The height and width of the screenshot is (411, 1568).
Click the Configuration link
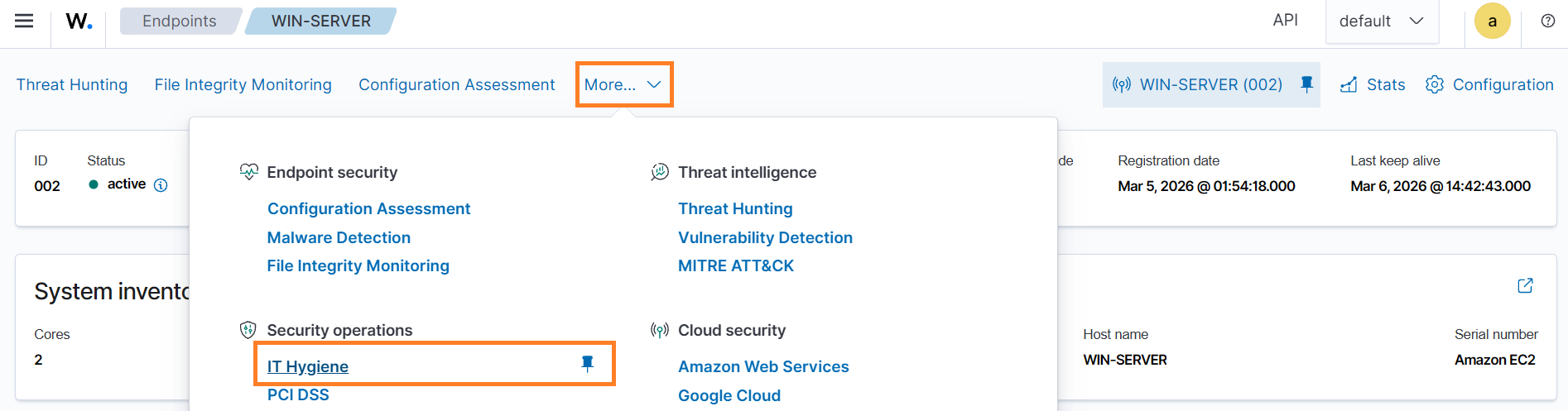[x=1503, y=84]
